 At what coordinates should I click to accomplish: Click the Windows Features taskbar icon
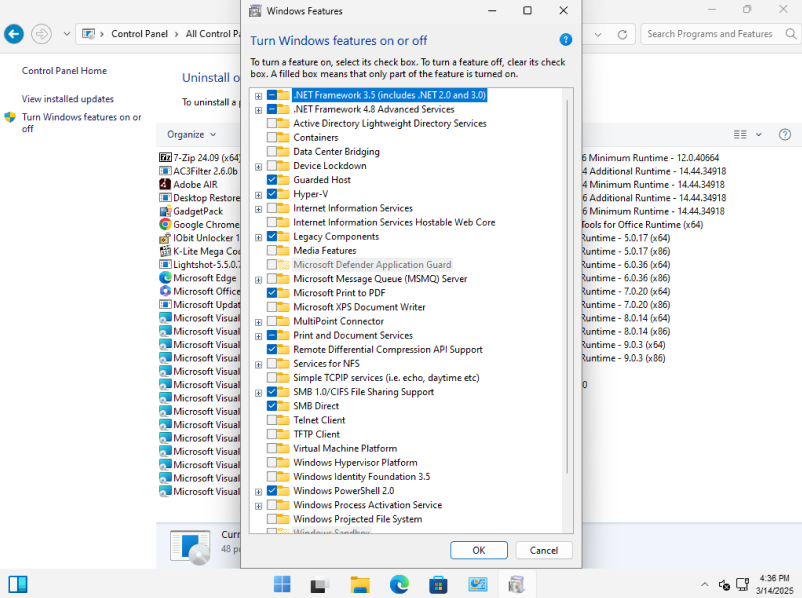(x=517, y=584)
